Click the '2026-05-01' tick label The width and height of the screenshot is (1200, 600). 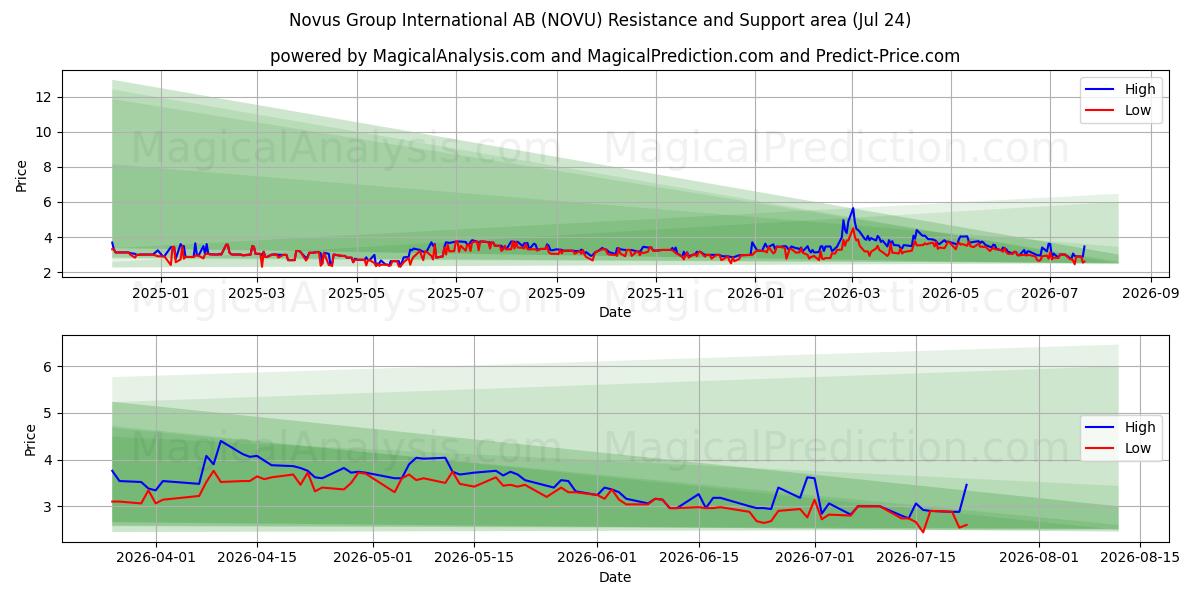[374, 557]
